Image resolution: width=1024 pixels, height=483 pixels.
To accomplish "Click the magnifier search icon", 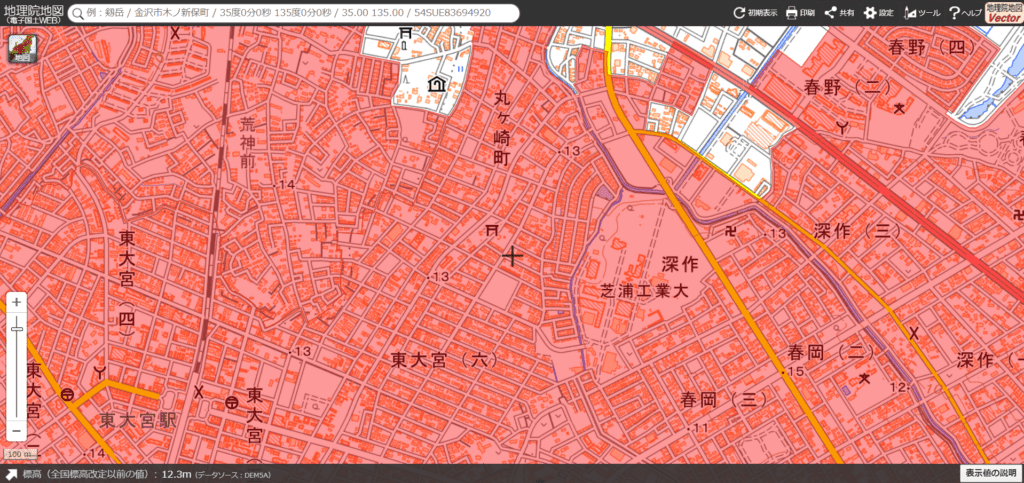I will [x=74, y=13].
